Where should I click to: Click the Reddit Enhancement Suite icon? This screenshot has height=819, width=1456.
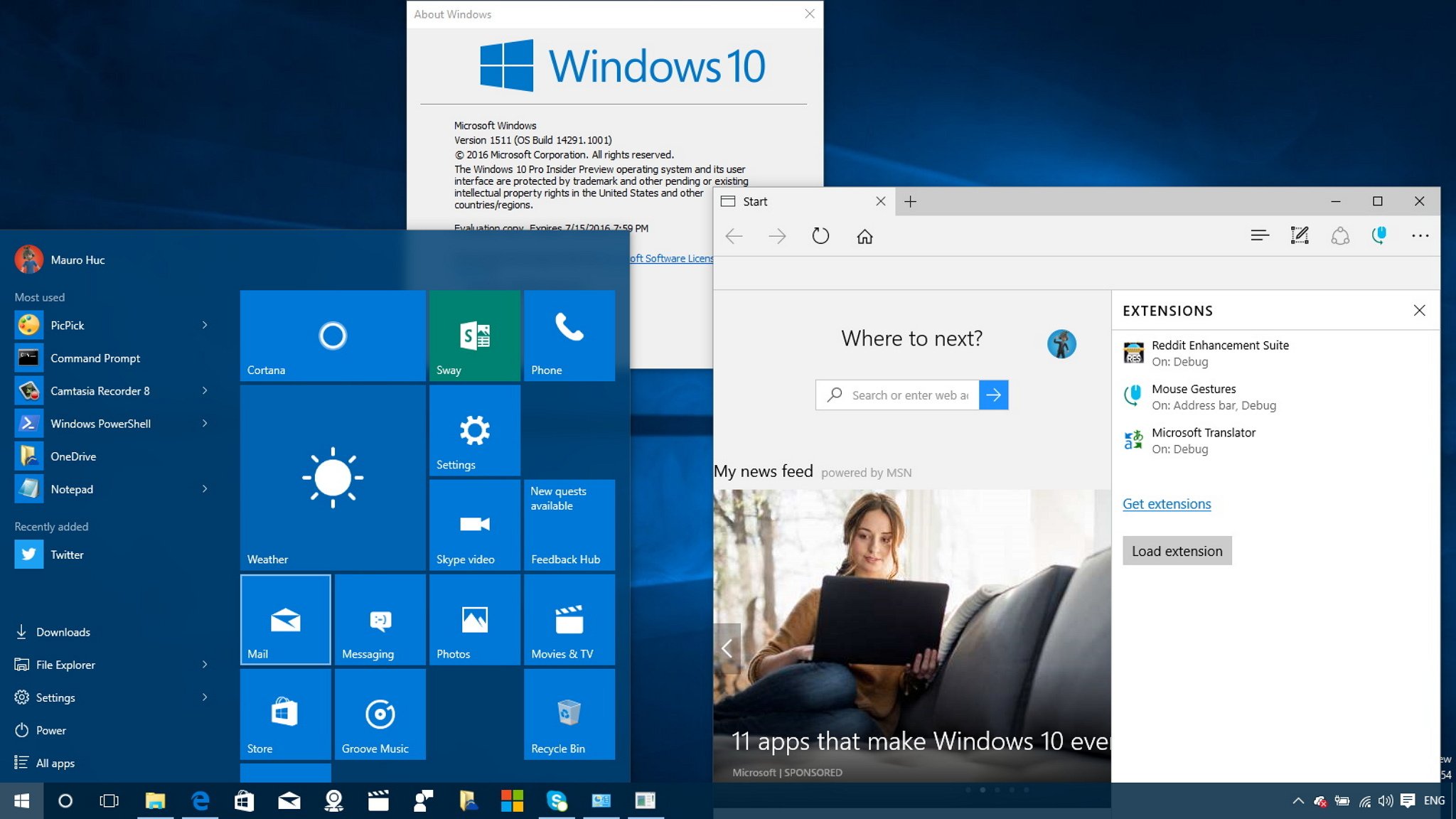[1133, 352]
